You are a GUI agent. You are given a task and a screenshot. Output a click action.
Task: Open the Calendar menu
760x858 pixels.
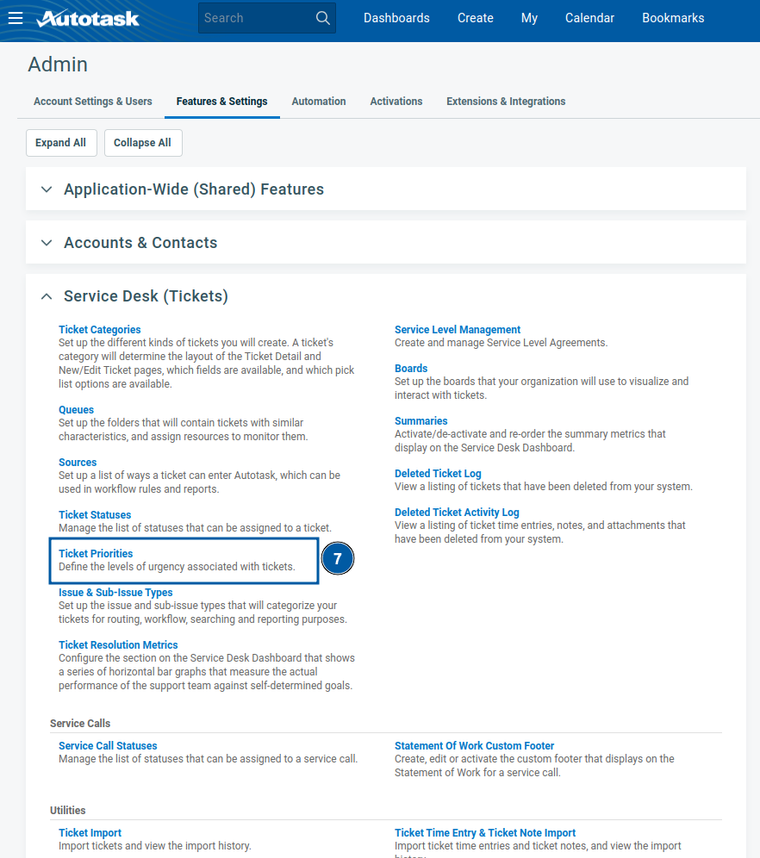(589, 18)
